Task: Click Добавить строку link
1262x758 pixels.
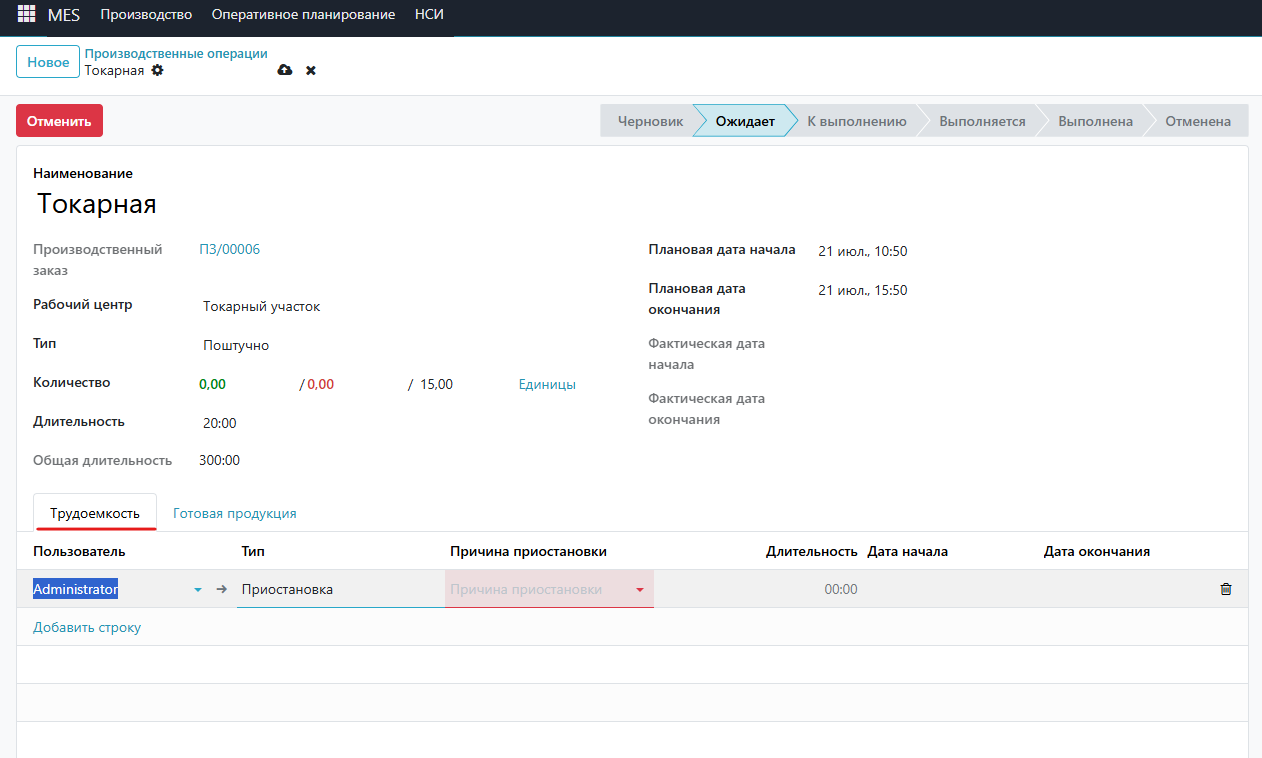Action: click(x=87, y=627)
